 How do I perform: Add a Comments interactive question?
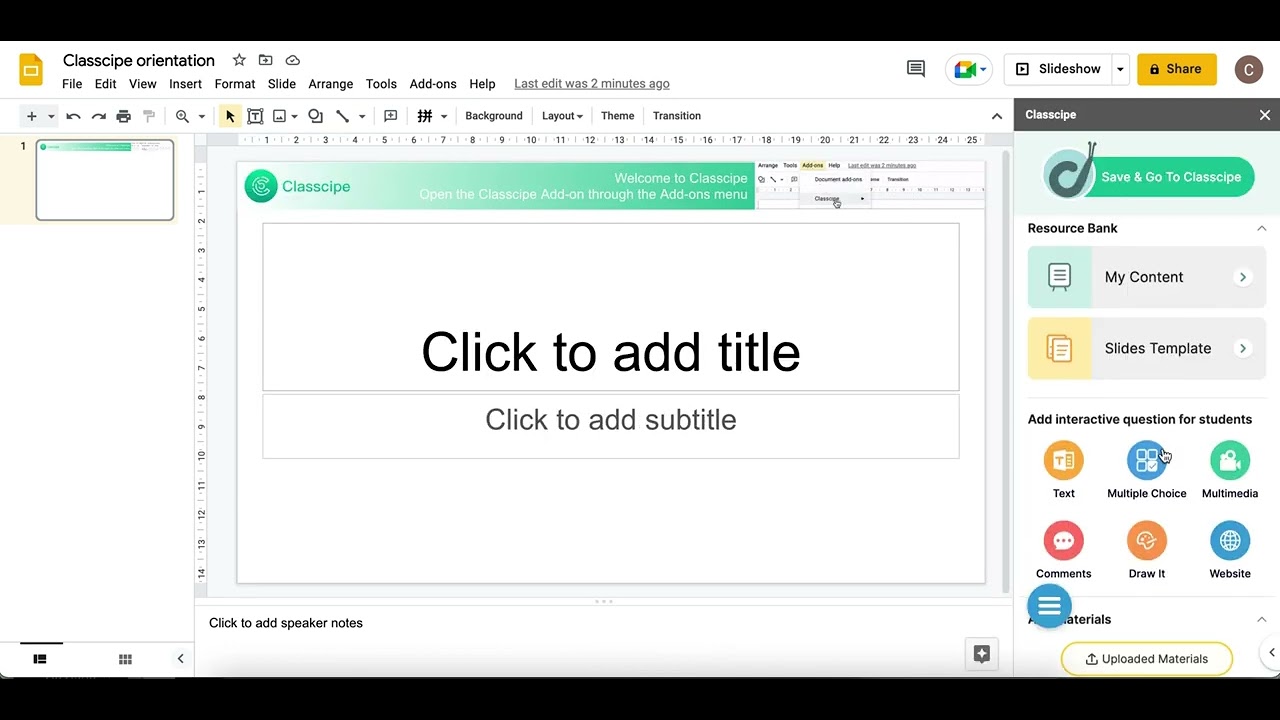point(1063,541)
